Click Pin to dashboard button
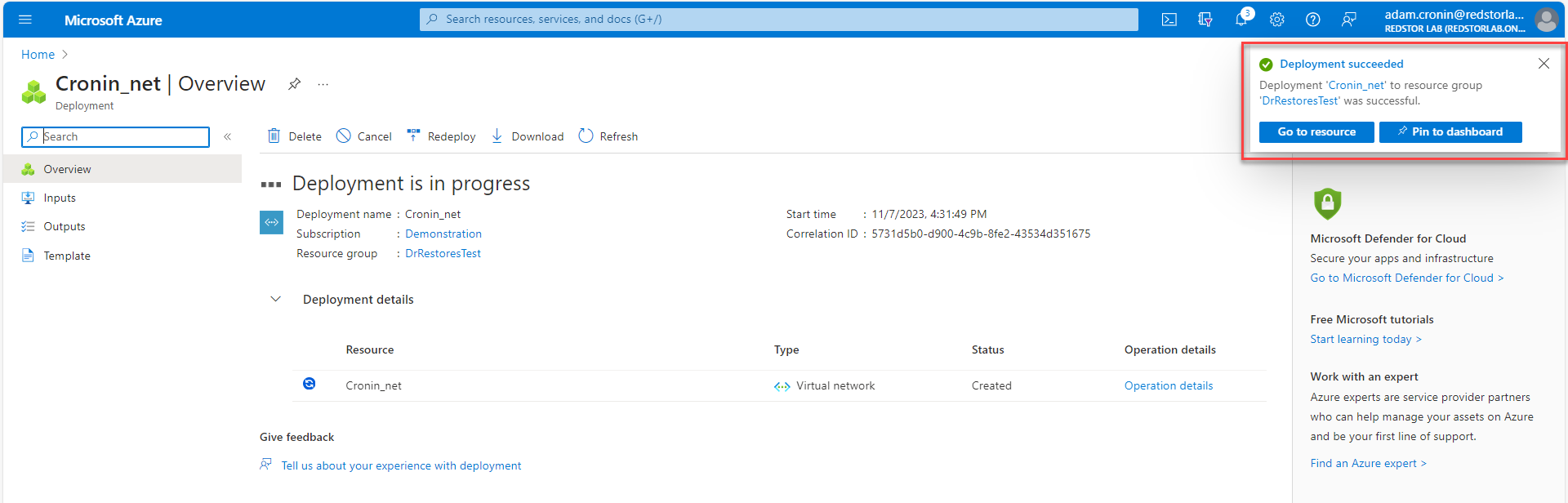The width and height of the screenshot is (1568, 503). point(1450,131)
